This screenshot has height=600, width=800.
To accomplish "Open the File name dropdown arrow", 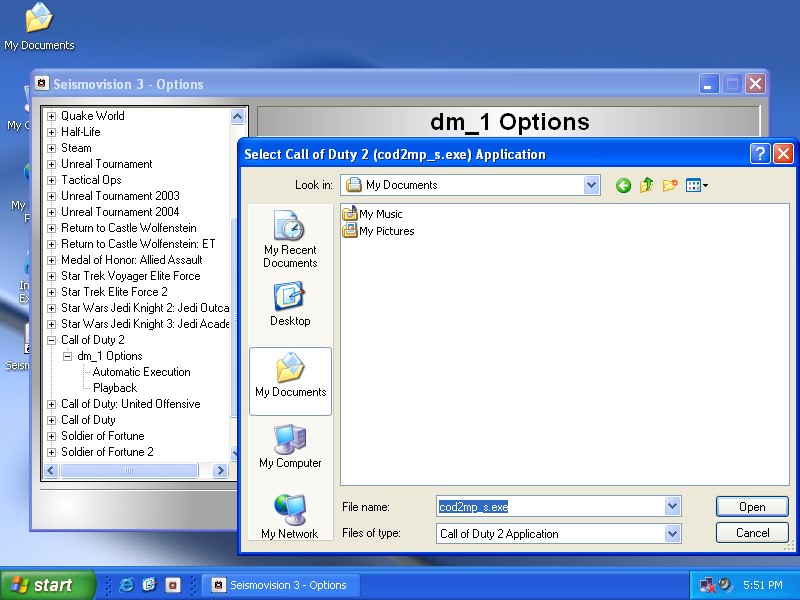I will click(x=672, y=507).
